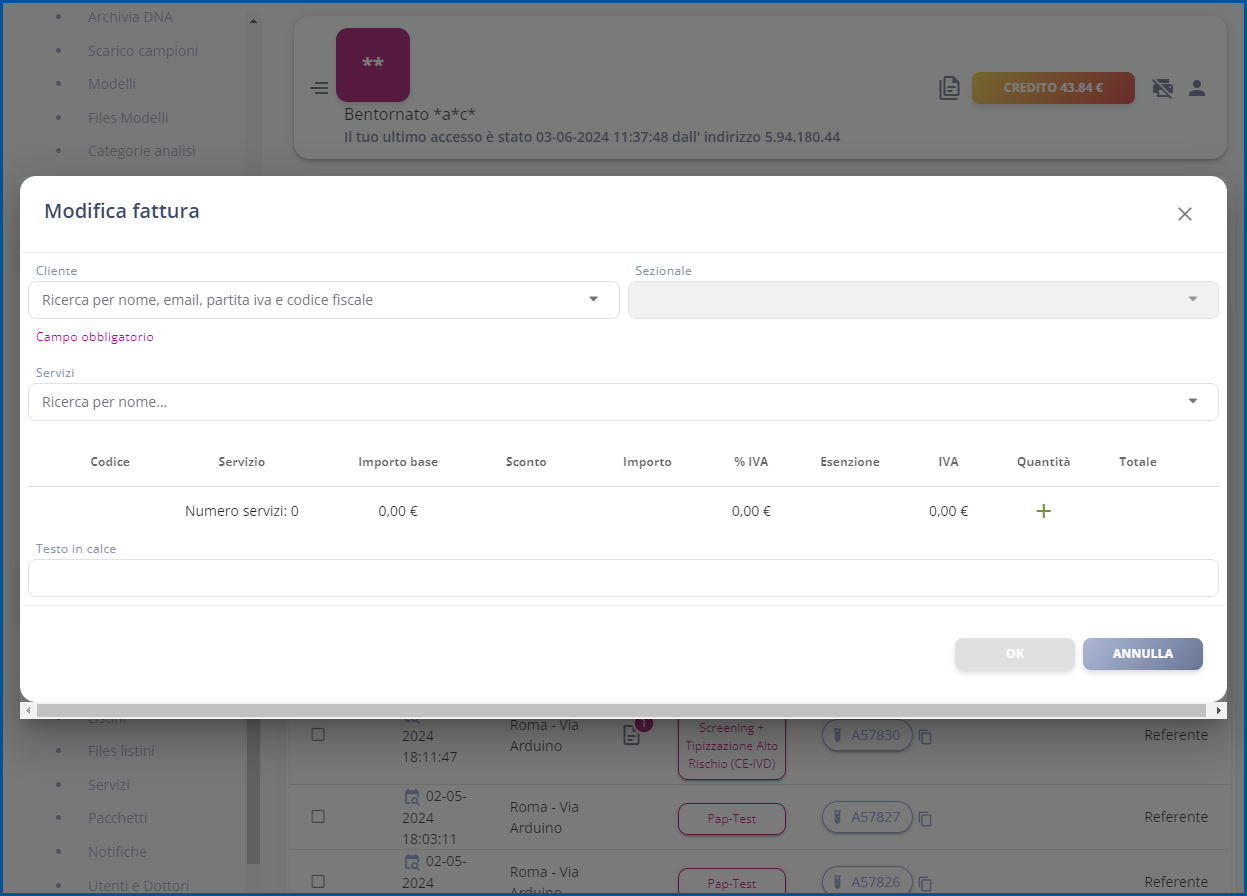1247x896 pixels.
Task: Click the test tube badge for A57827
Action: click(x=866, y=818)
